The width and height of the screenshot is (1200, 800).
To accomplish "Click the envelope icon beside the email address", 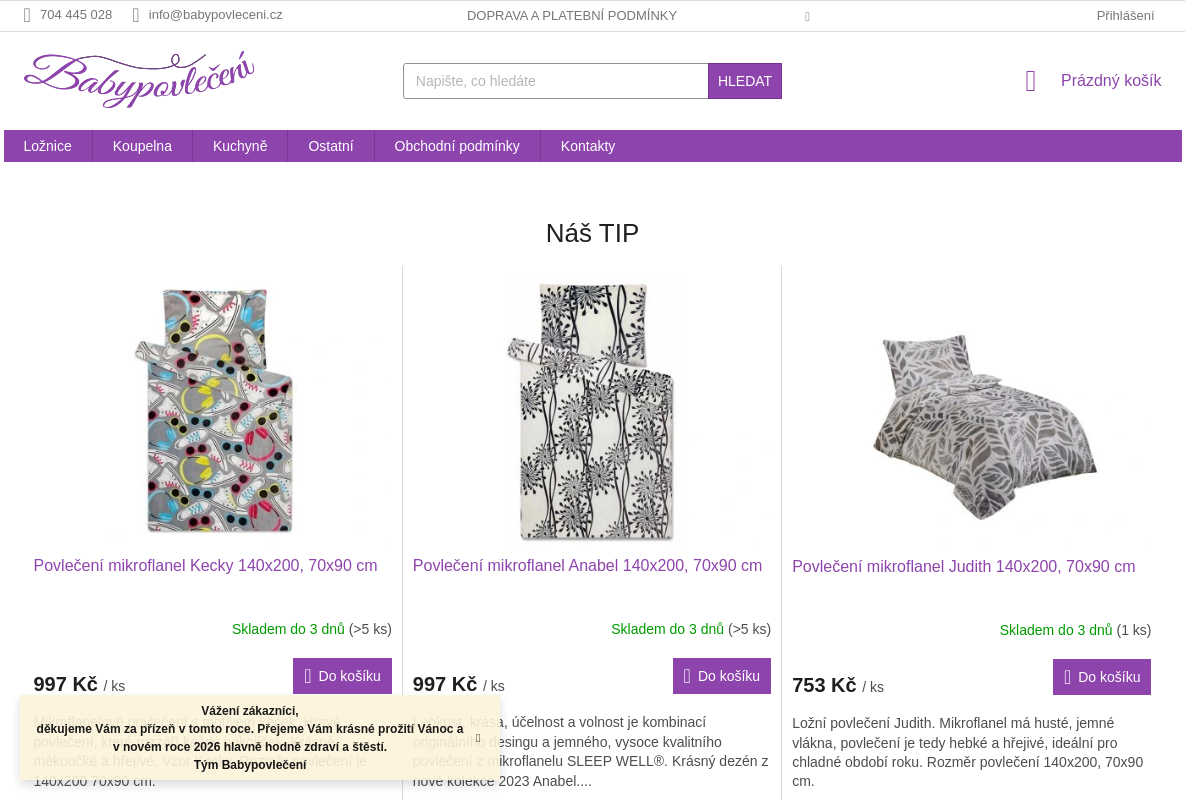I will point(136,15).
